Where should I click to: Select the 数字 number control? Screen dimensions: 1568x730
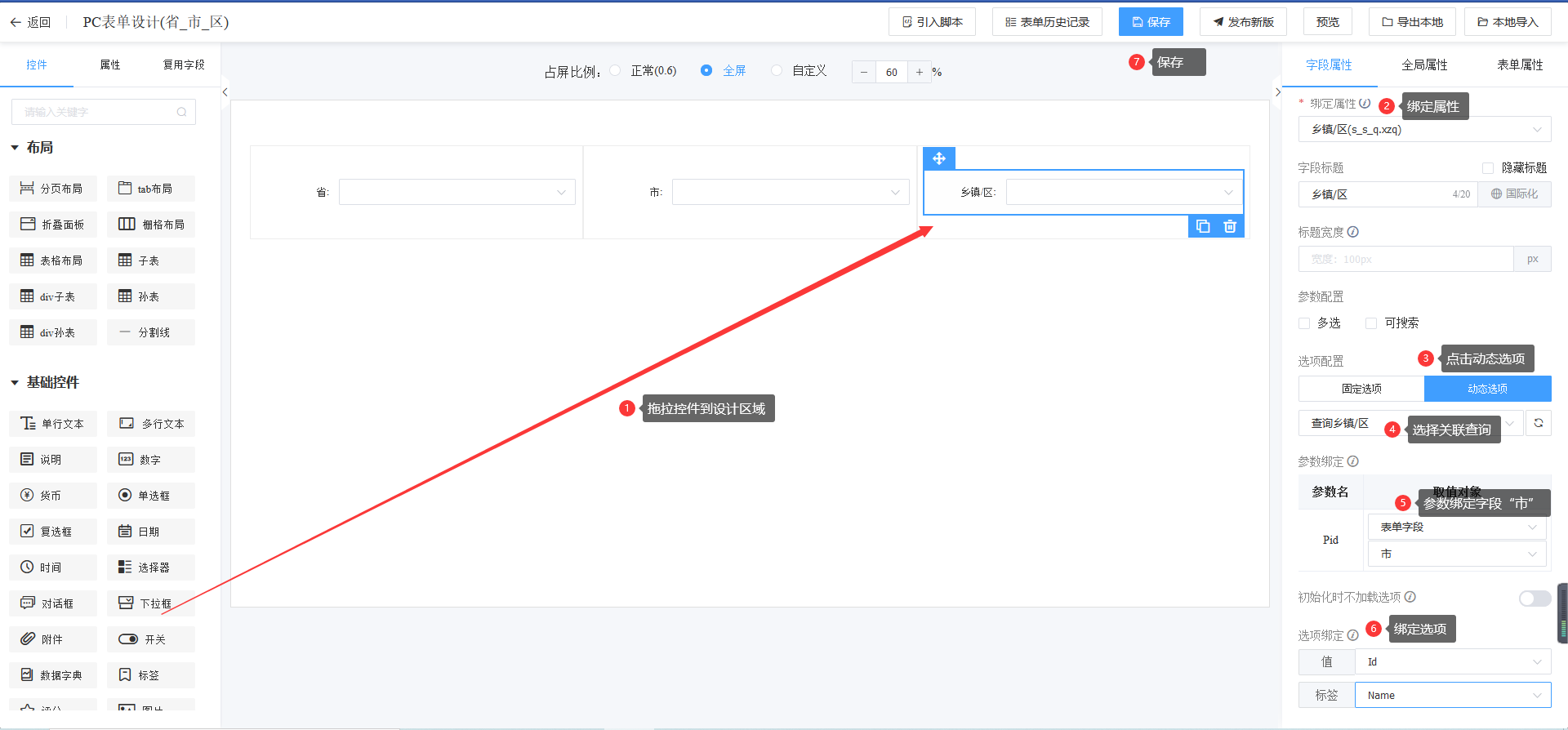point(151,460)
